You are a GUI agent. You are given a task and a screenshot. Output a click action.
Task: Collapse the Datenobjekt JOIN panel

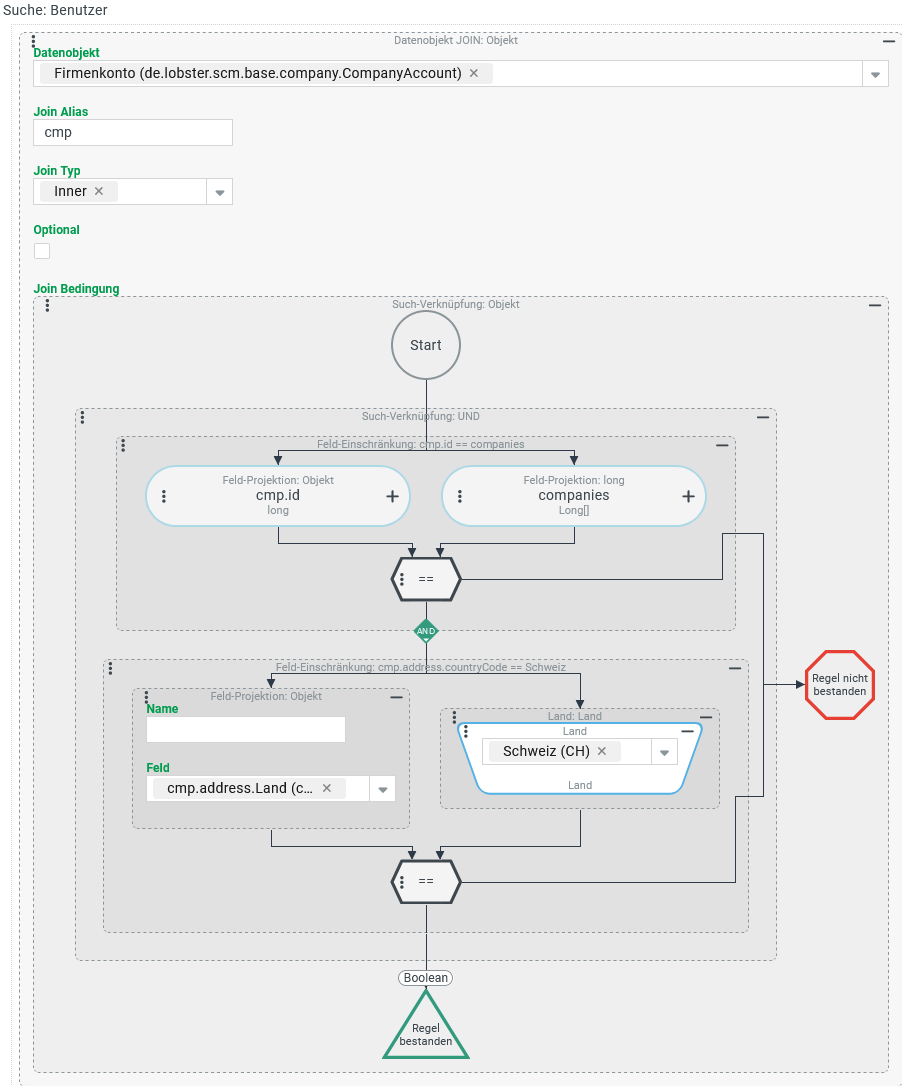[888, 41]
